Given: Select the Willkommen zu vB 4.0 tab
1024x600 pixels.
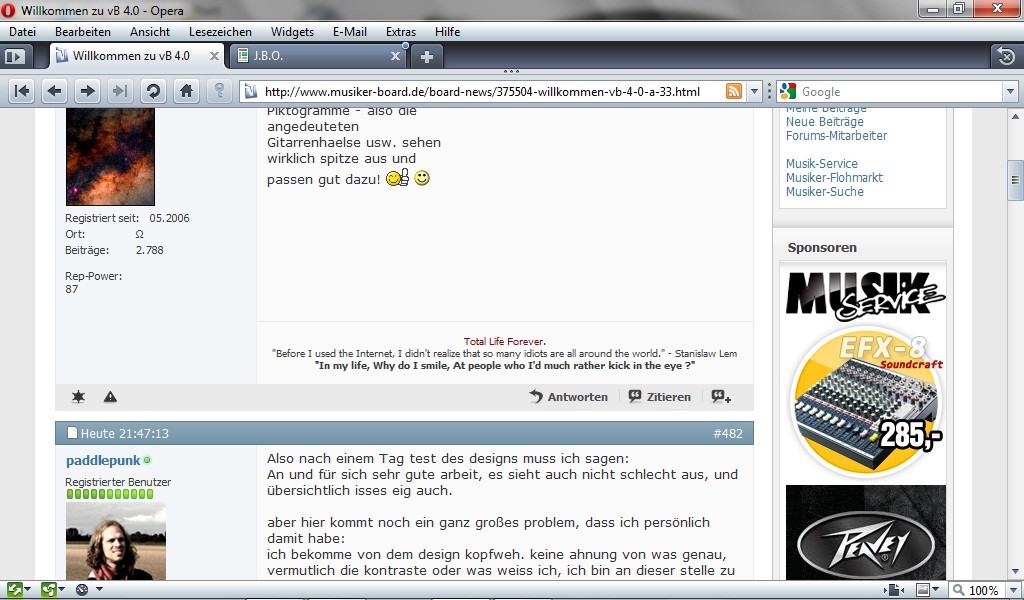Looking at the screenshot, I should tap(137, 56).
